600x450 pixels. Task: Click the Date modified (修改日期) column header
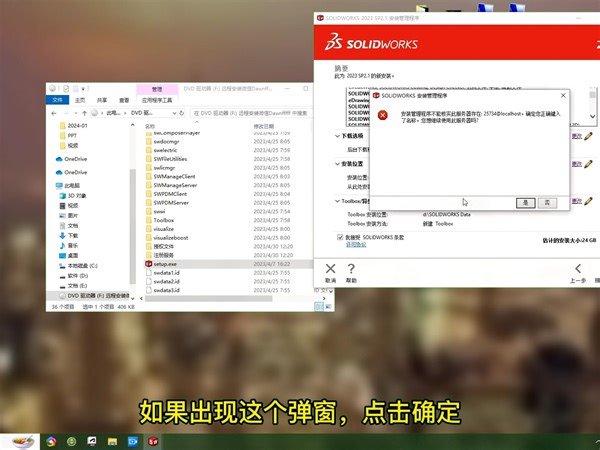tap(264, 126)
